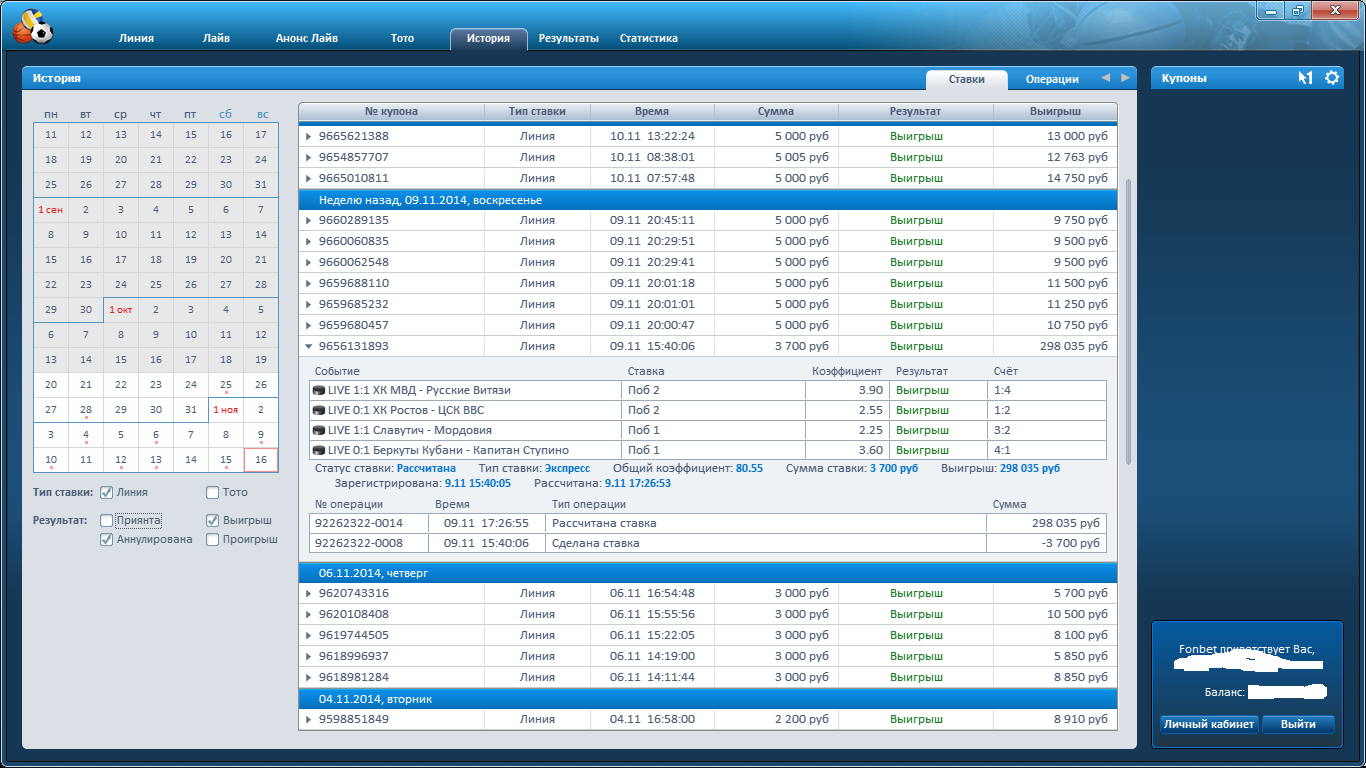
Task: Click the Купоны panel title
Action: coord(1184,78)
